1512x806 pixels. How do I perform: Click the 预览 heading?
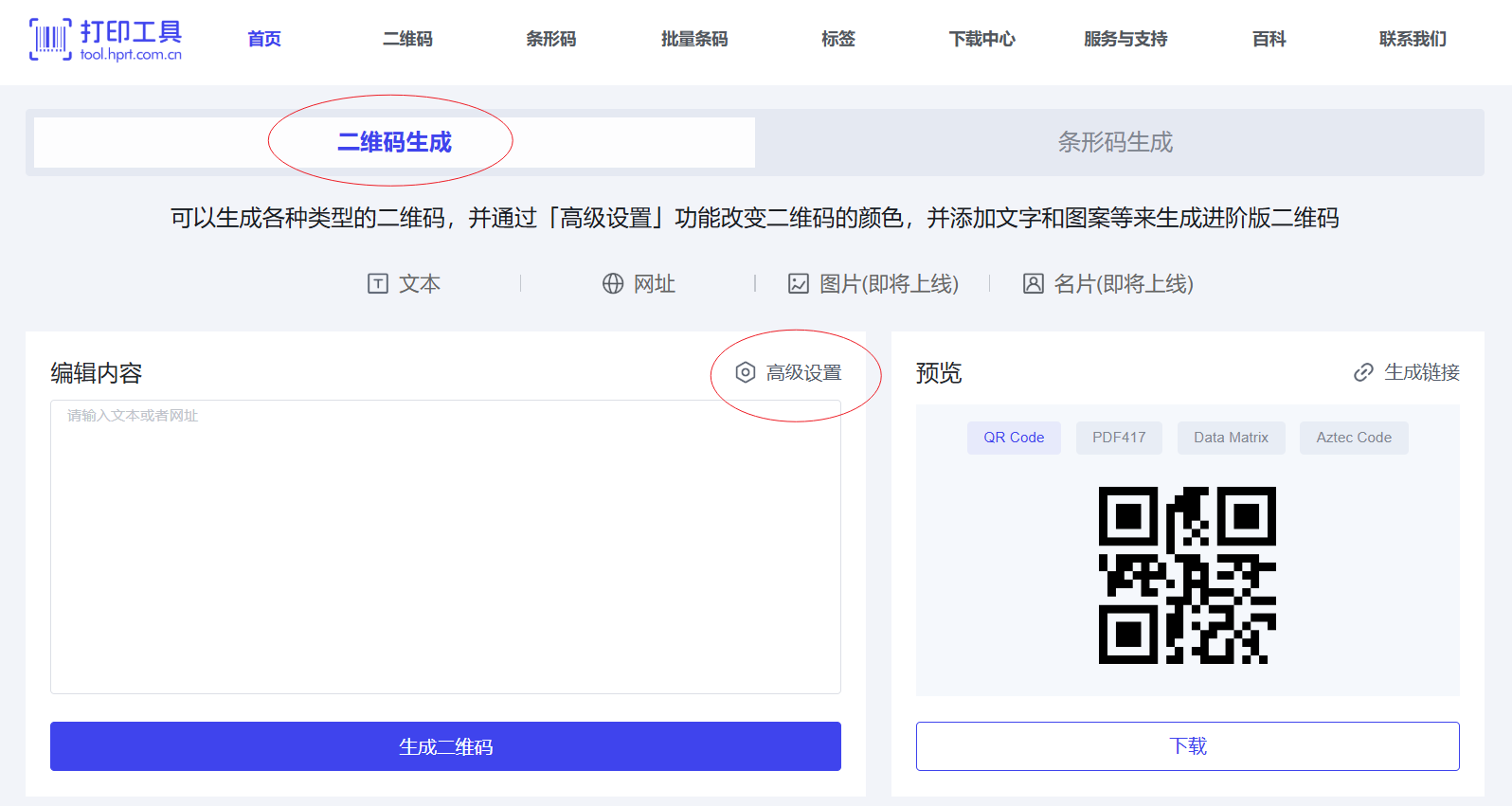pos(939,373)
